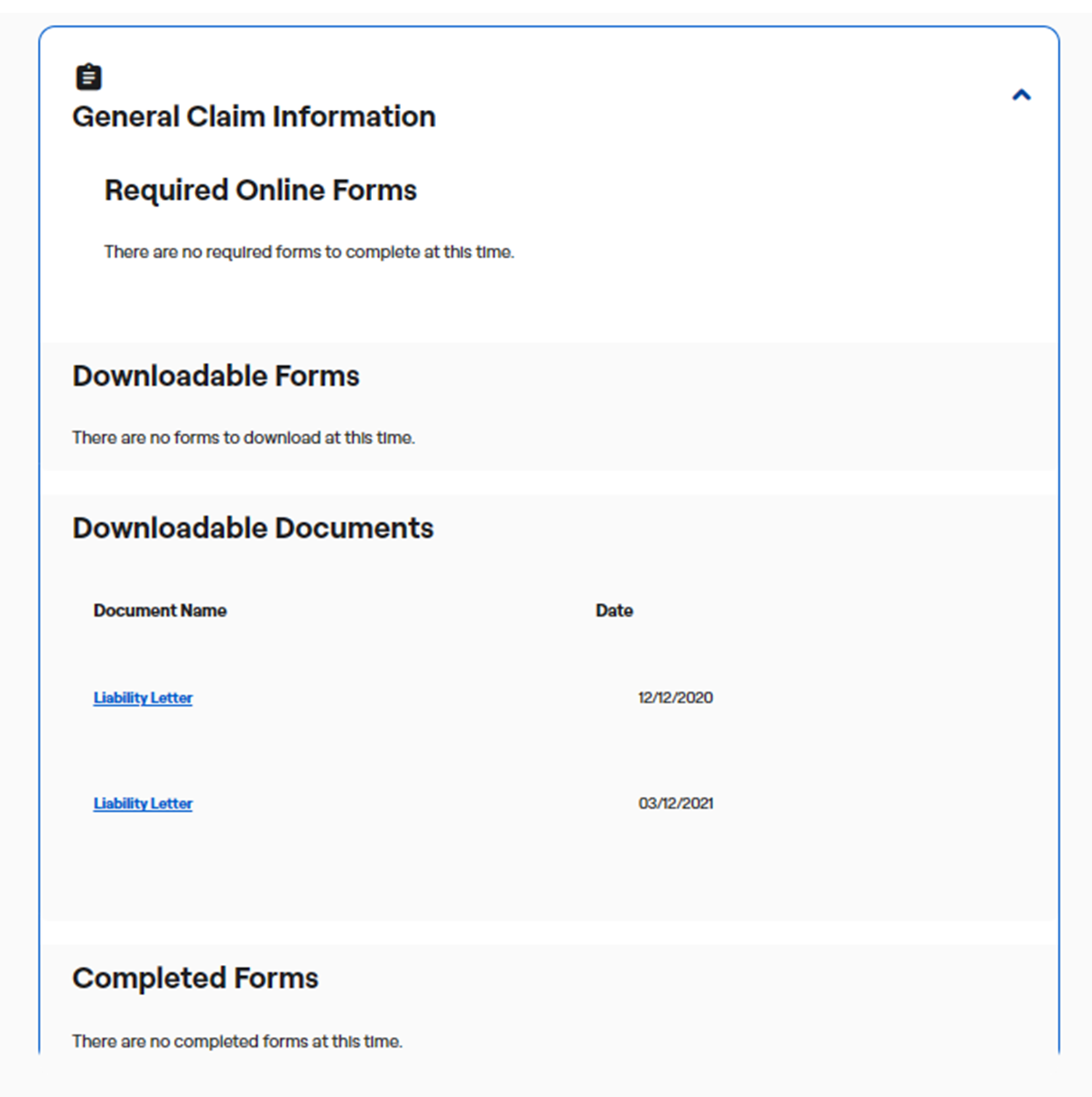Click the Downloadable Forms heading
Viewport: 1092px width, 1097px height.
point(216,376)
